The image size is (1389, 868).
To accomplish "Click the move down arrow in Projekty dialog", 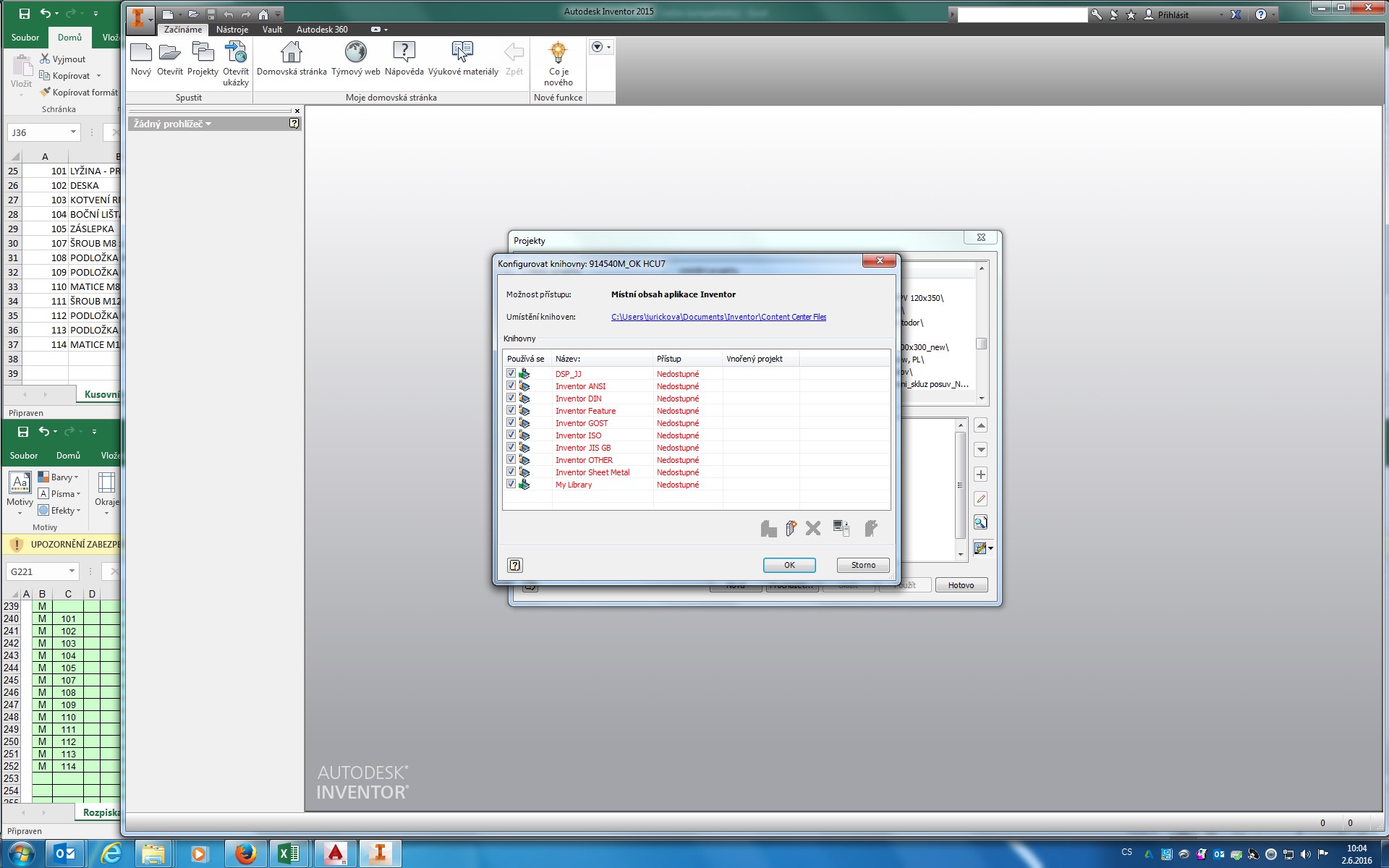I will tap(981, 450).
